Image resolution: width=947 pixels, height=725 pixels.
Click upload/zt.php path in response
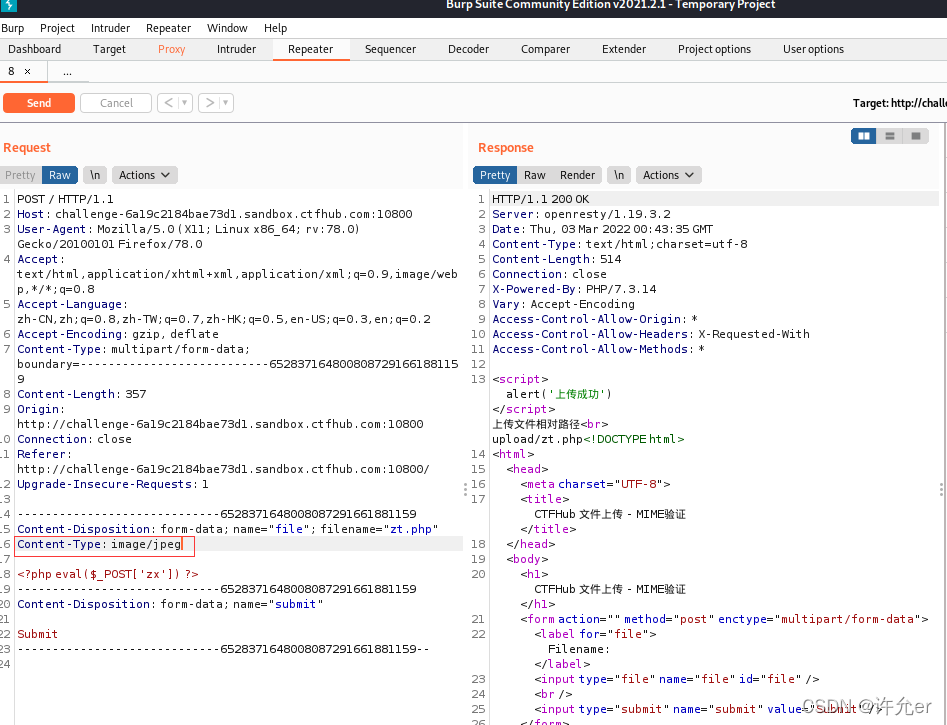click(x=537, y=439)
